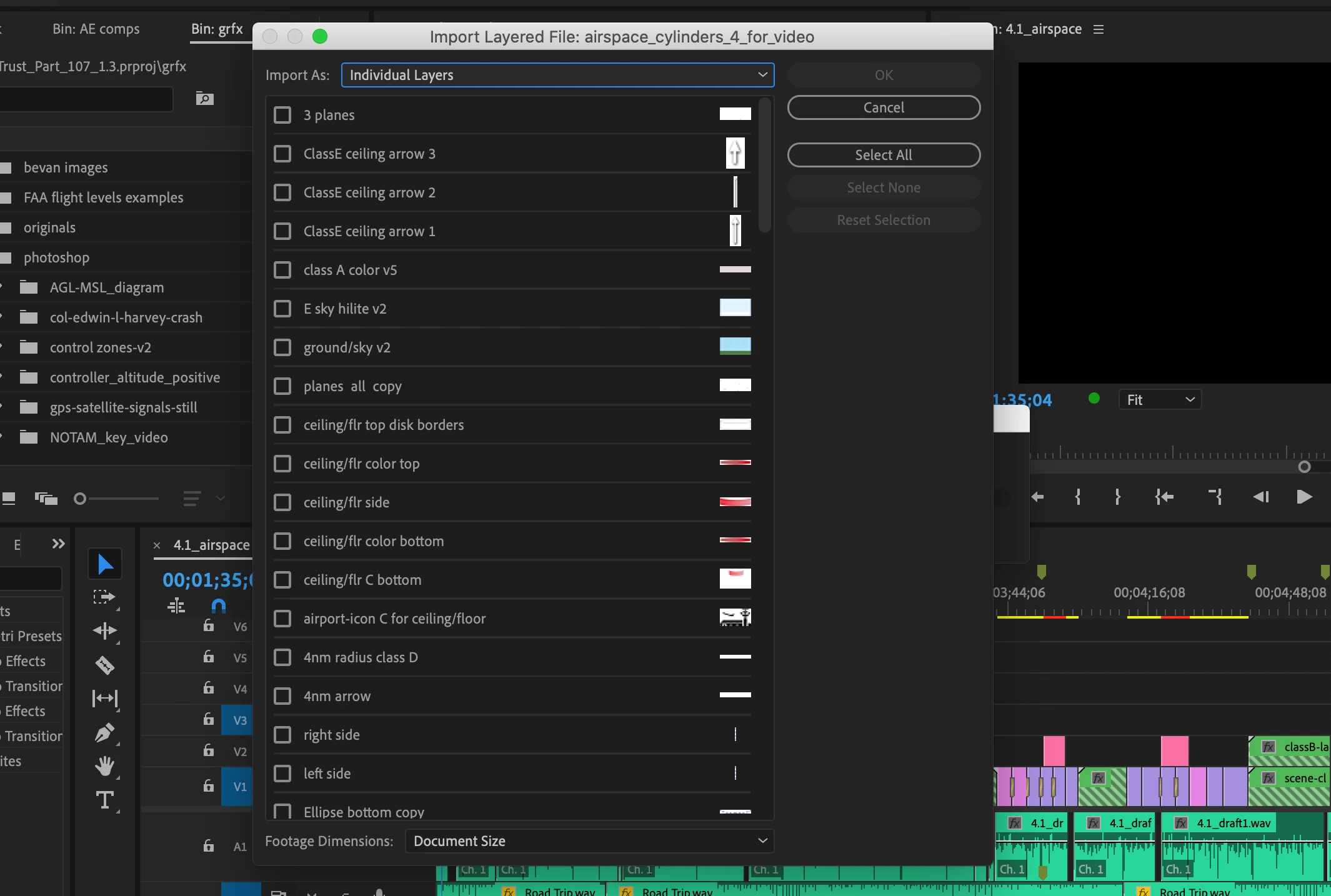
Task: Switch to the Bin: AE comps tab
Action: (96, 29)
